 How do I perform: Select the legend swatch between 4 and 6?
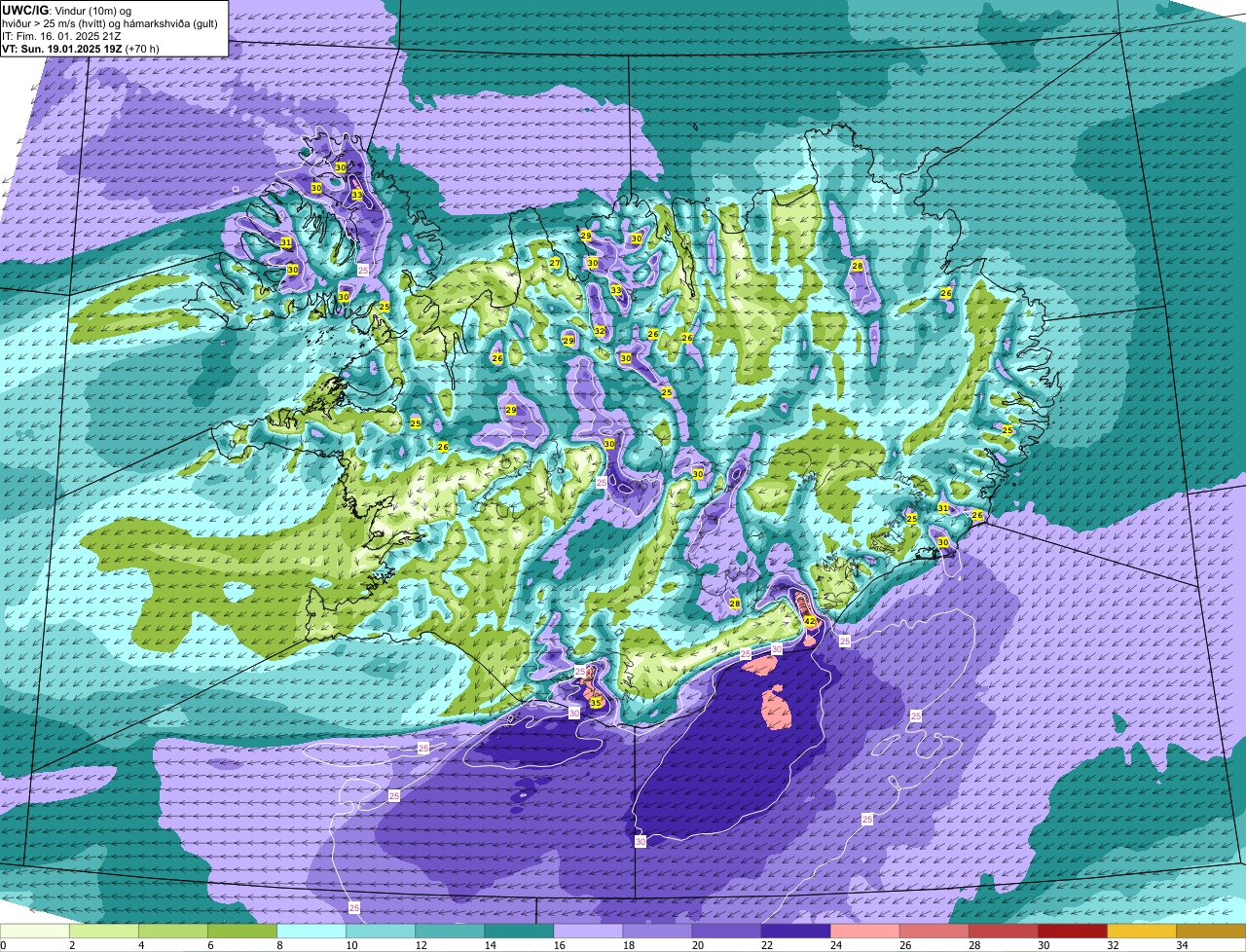(173, 931)
